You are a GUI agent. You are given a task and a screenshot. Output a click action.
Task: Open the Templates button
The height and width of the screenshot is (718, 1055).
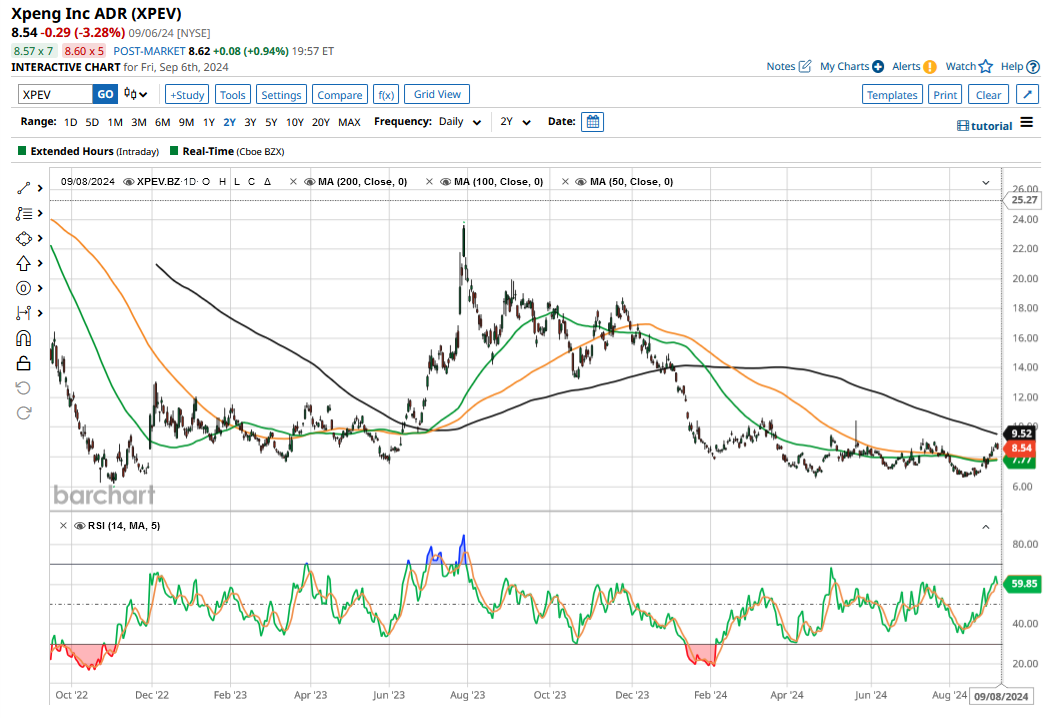coord(891,94)
